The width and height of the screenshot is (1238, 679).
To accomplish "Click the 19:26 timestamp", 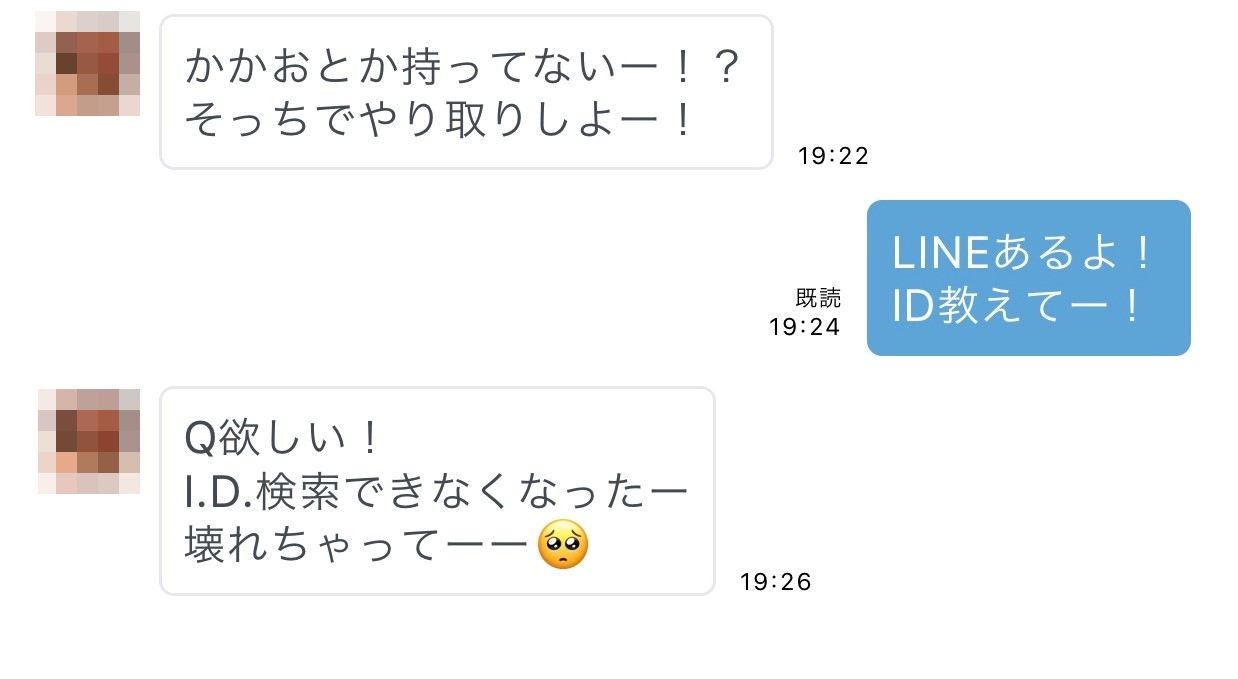I will (x=775, y=582).
